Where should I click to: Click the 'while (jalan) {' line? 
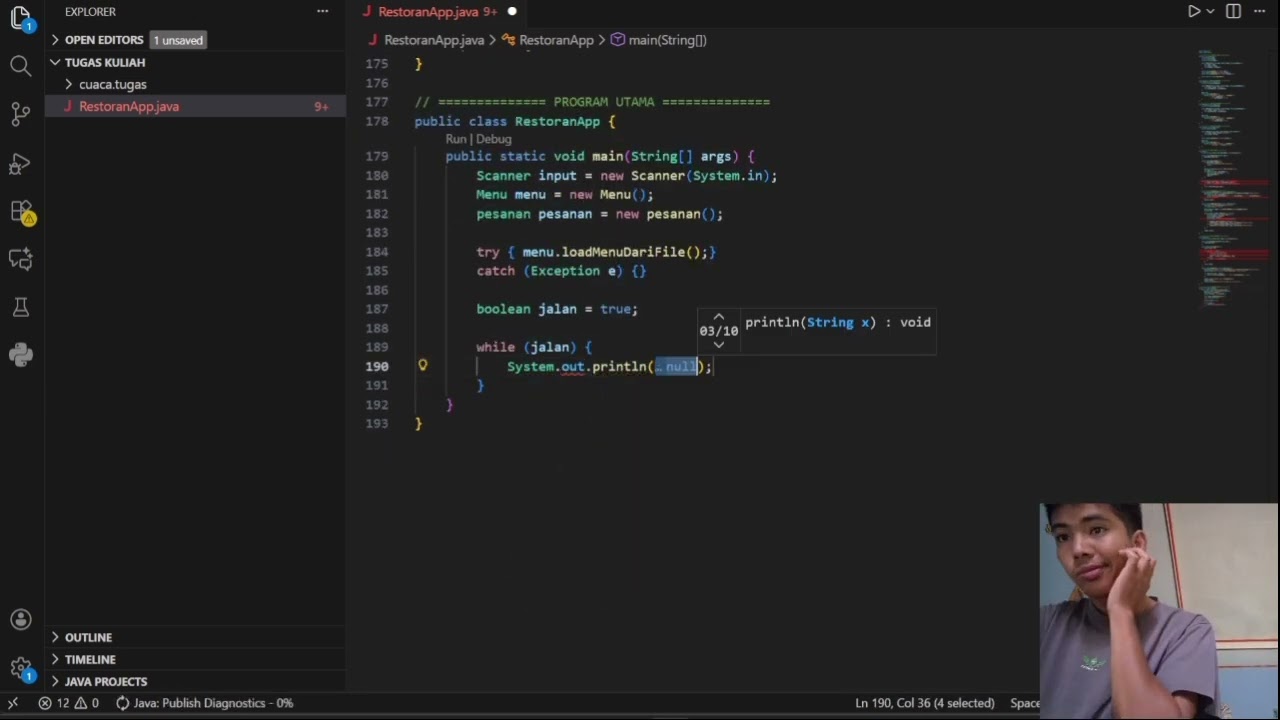534,347
